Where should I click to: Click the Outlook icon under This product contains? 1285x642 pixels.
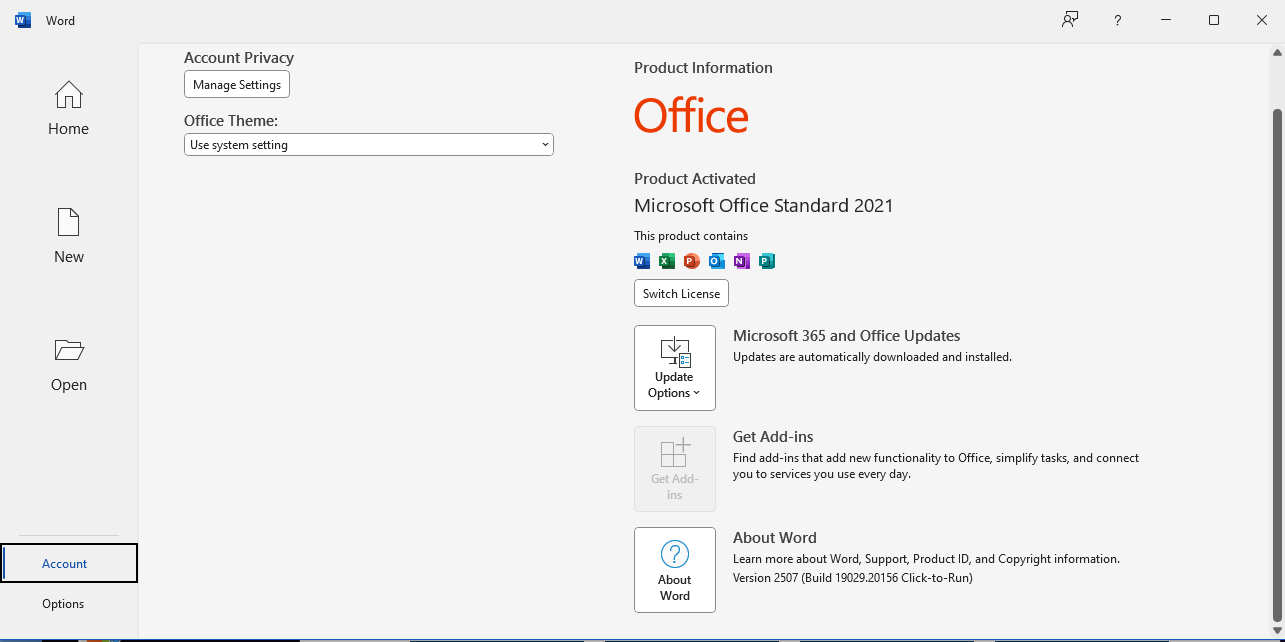pyautogui.click(x=717, y=261)
